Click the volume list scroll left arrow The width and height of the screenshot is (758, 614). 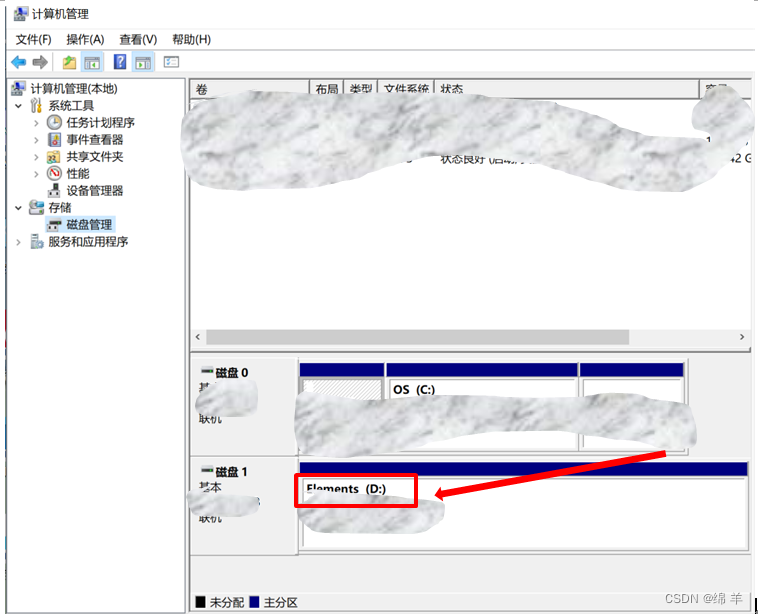click(x=198, y=337)
